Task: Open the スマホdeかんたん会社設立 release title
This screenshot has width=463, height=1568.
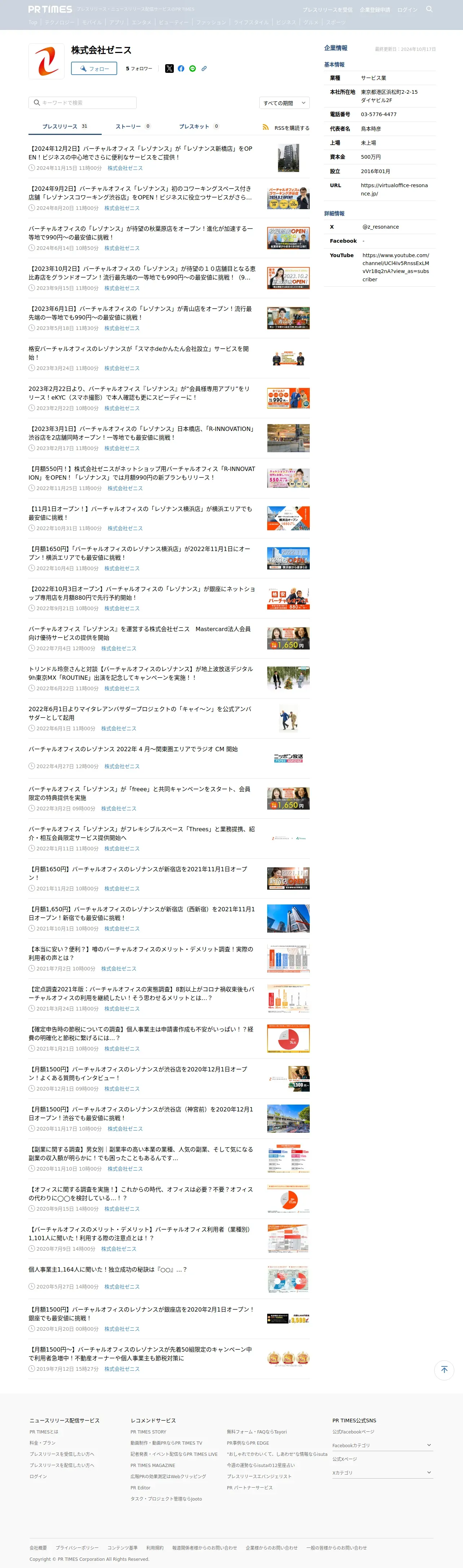Action: (x=139, y=353)
